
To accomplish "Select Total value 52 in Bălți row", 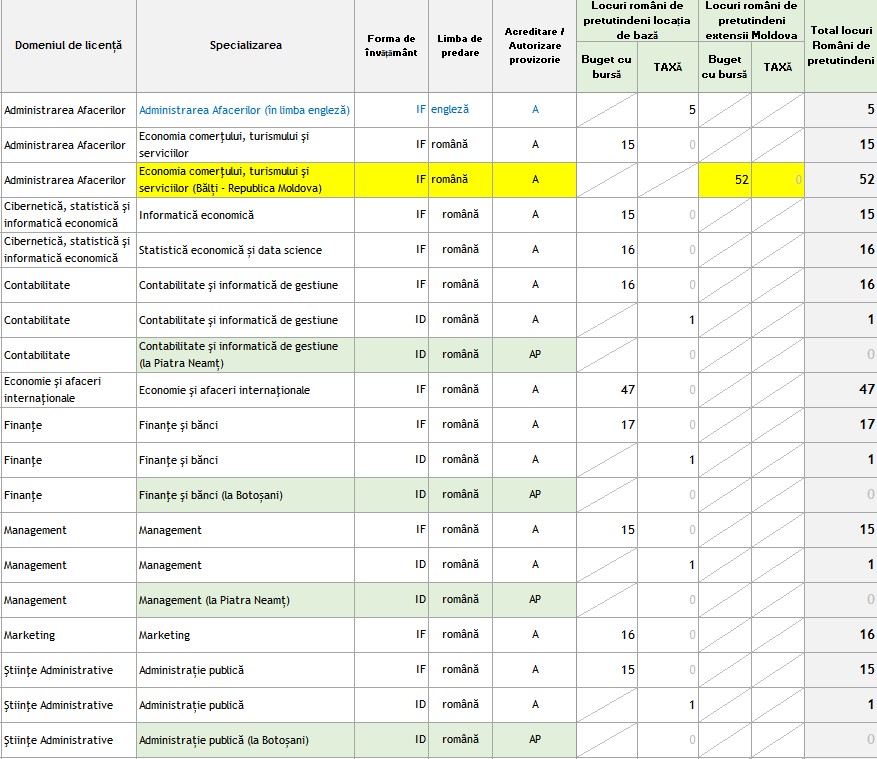I will 840,180.
